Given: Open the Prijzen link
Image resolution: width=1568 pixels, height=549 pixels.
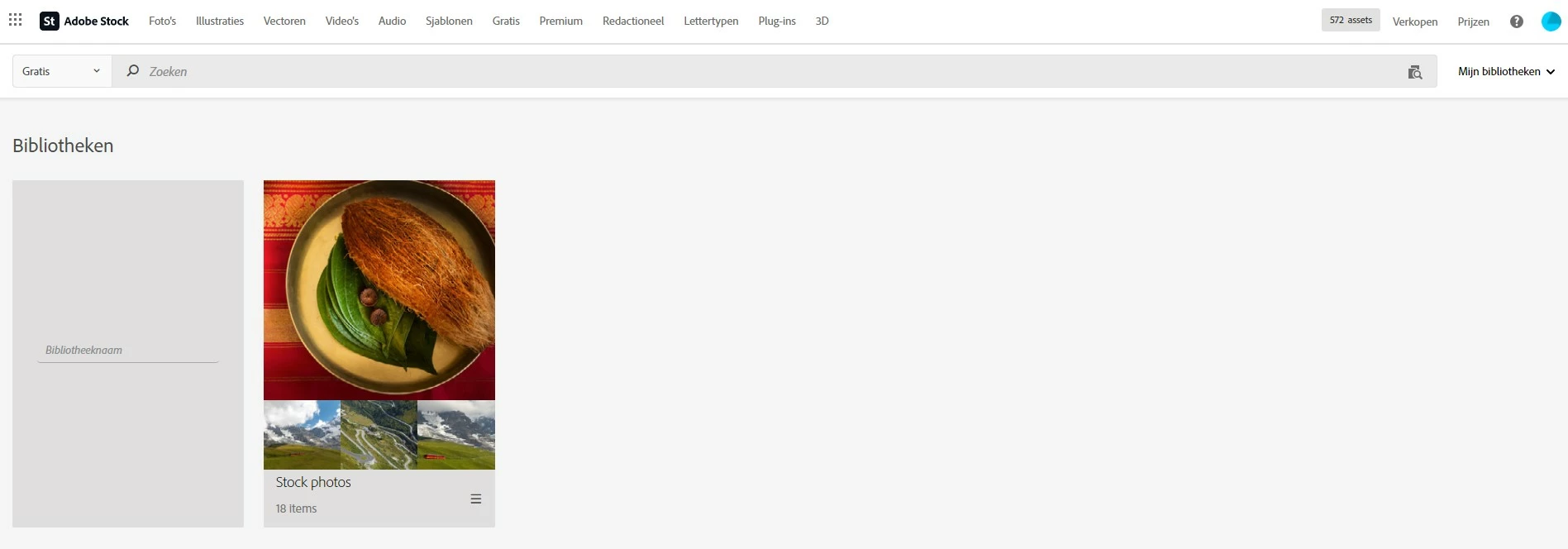Looking at the screenshot, I should (x=1473, y=21).
